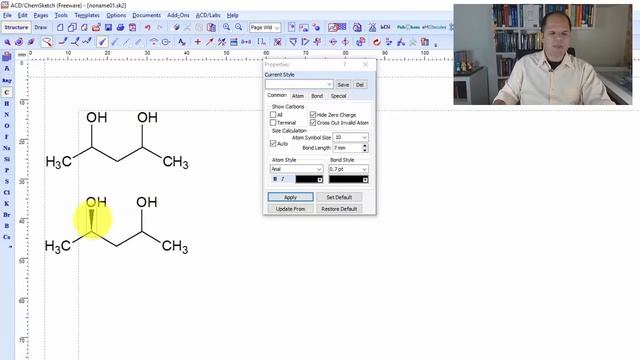Save the document with the floppy disk icon
Viewport: 640px width, 360px height.
[108, 28]
